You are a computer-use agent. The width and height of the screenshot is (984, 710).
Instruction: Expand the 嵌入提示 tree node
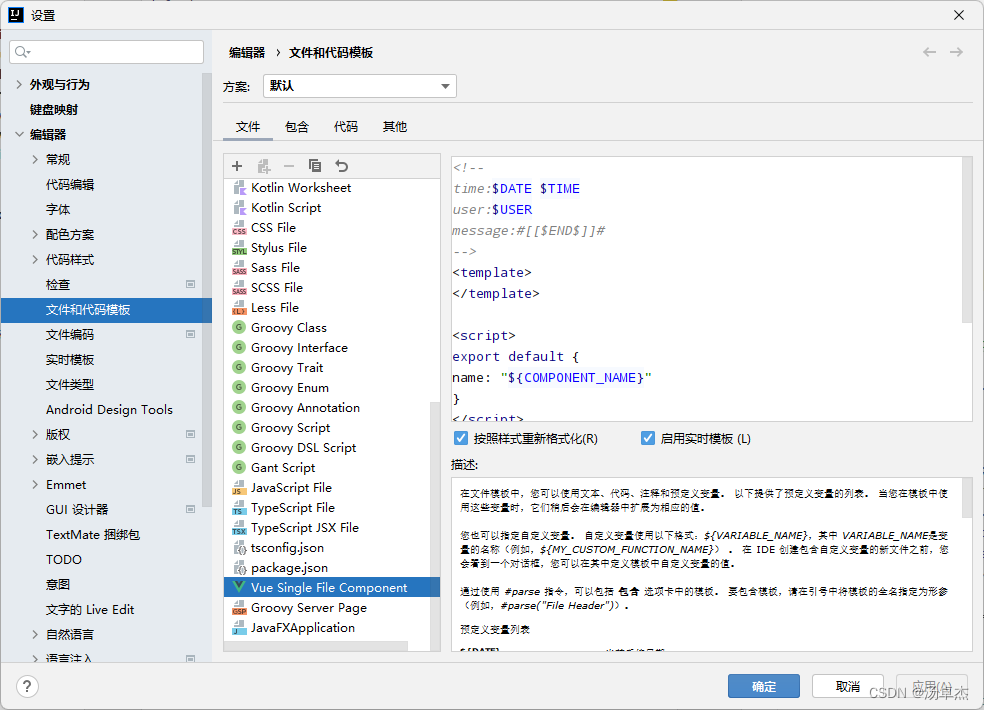tap(35, 460)
